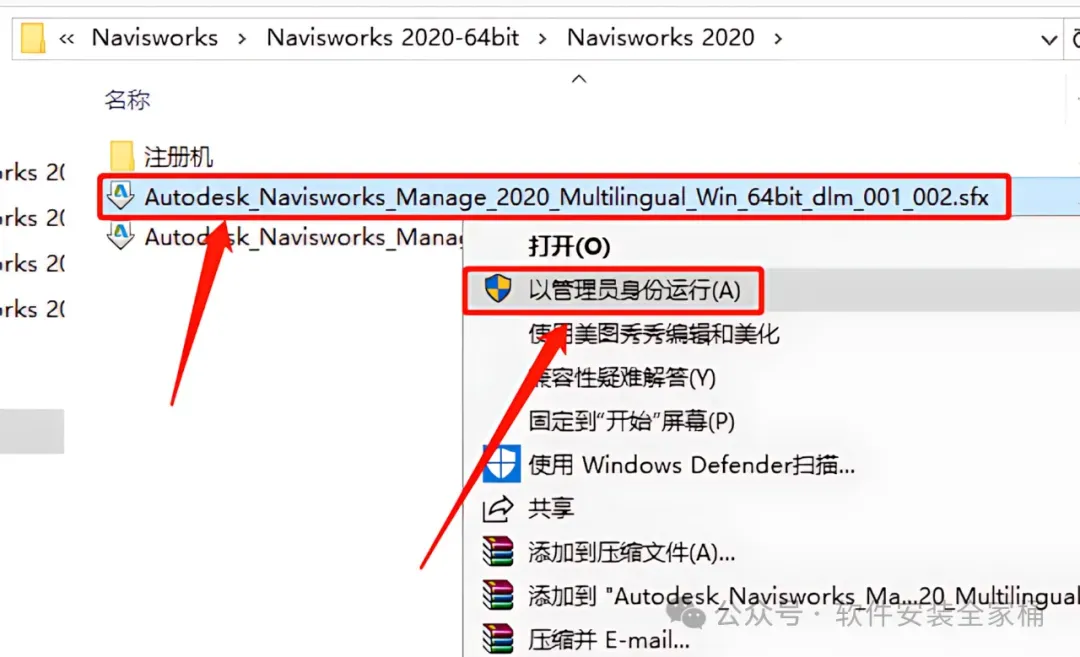Select the last 'rks 20' item in the navigation pane
Screen dimensions: 1080x657
pos(32,309)
